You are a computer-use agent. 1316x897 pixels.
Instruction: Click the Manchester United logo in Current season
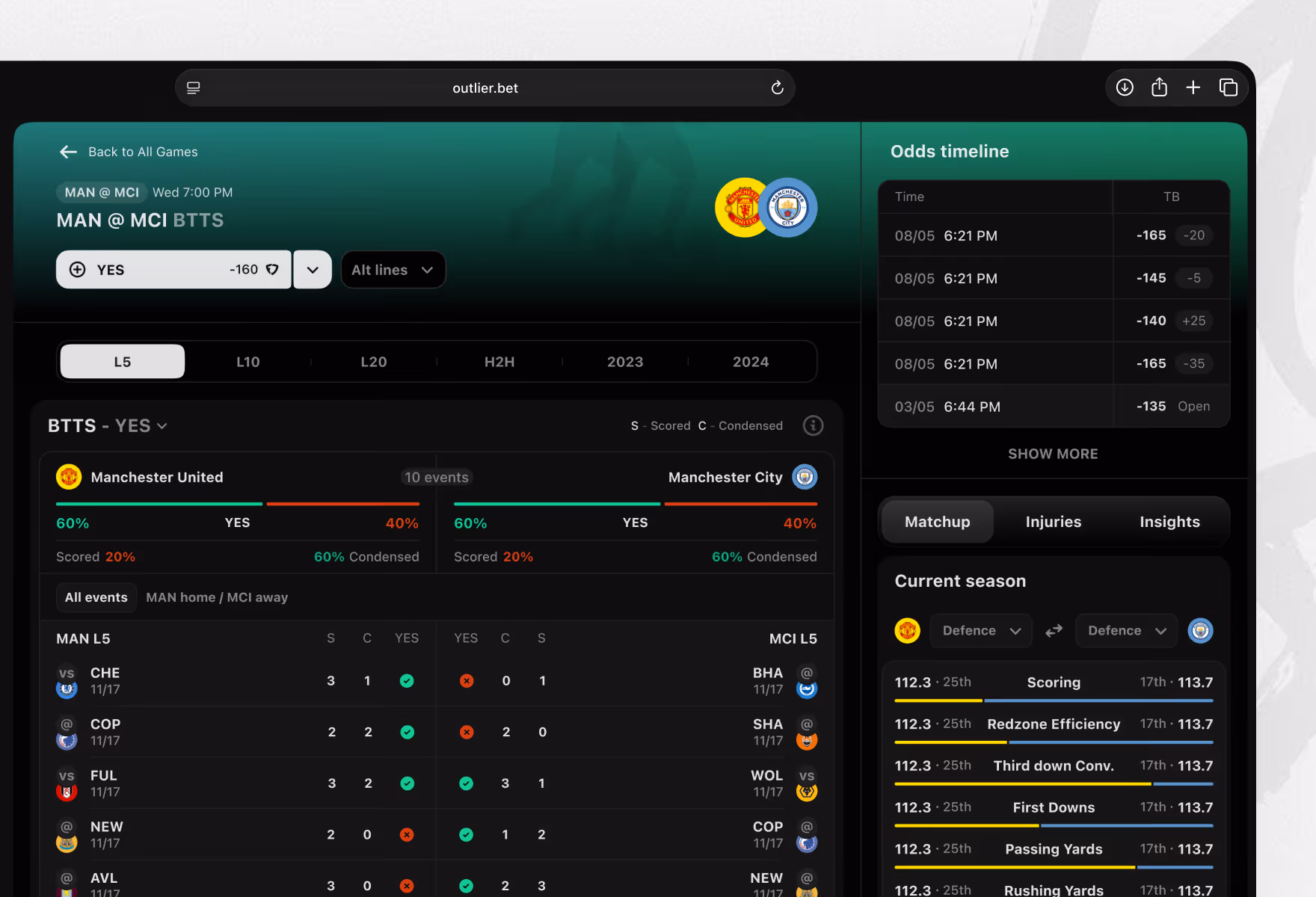tap(908, 631)
